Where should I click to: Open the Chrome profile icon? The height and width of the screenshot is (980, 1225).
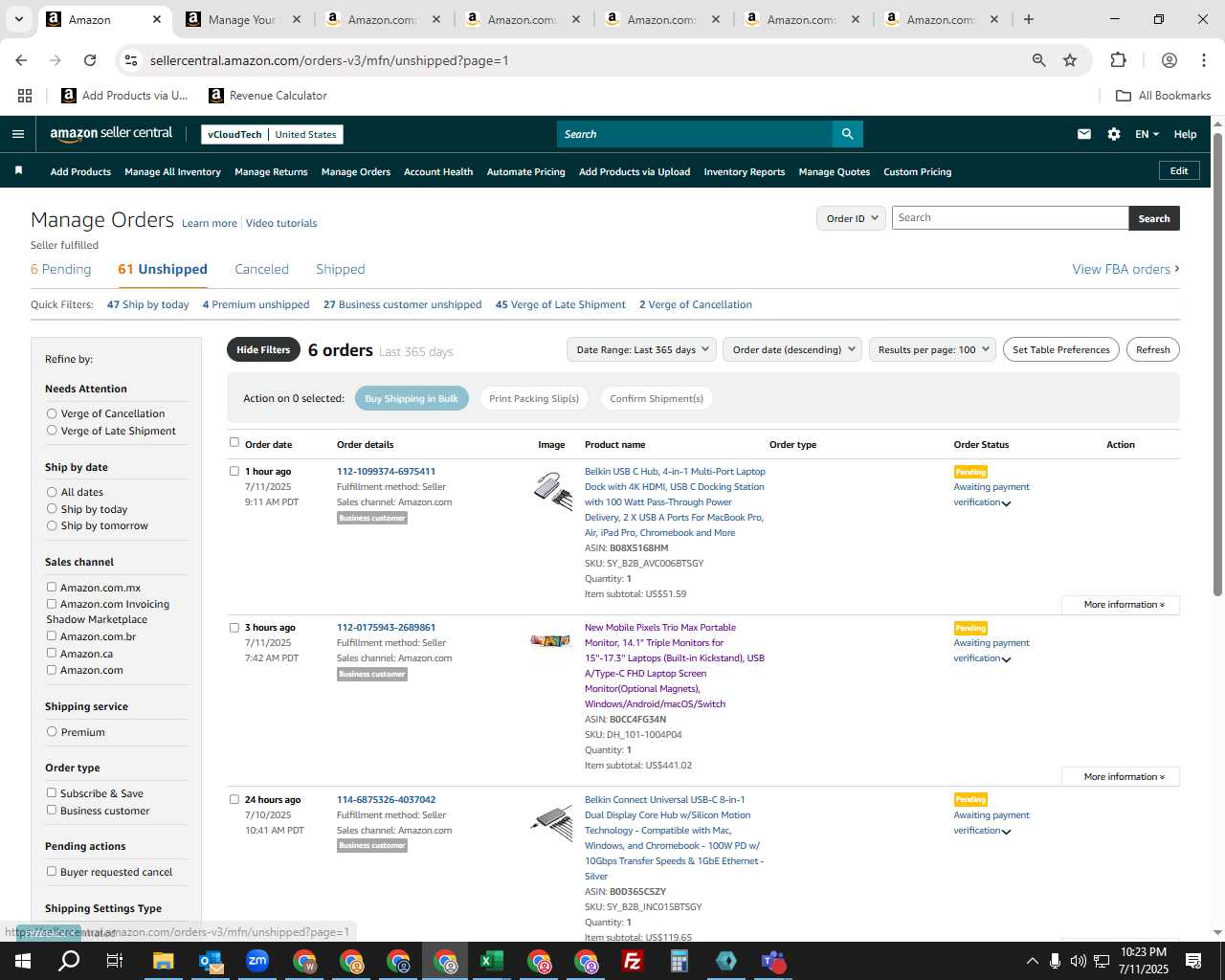click(1169, 60)
